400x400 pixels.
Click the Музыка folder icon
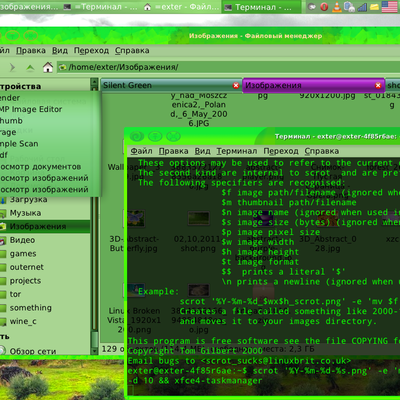pos(3,213)
